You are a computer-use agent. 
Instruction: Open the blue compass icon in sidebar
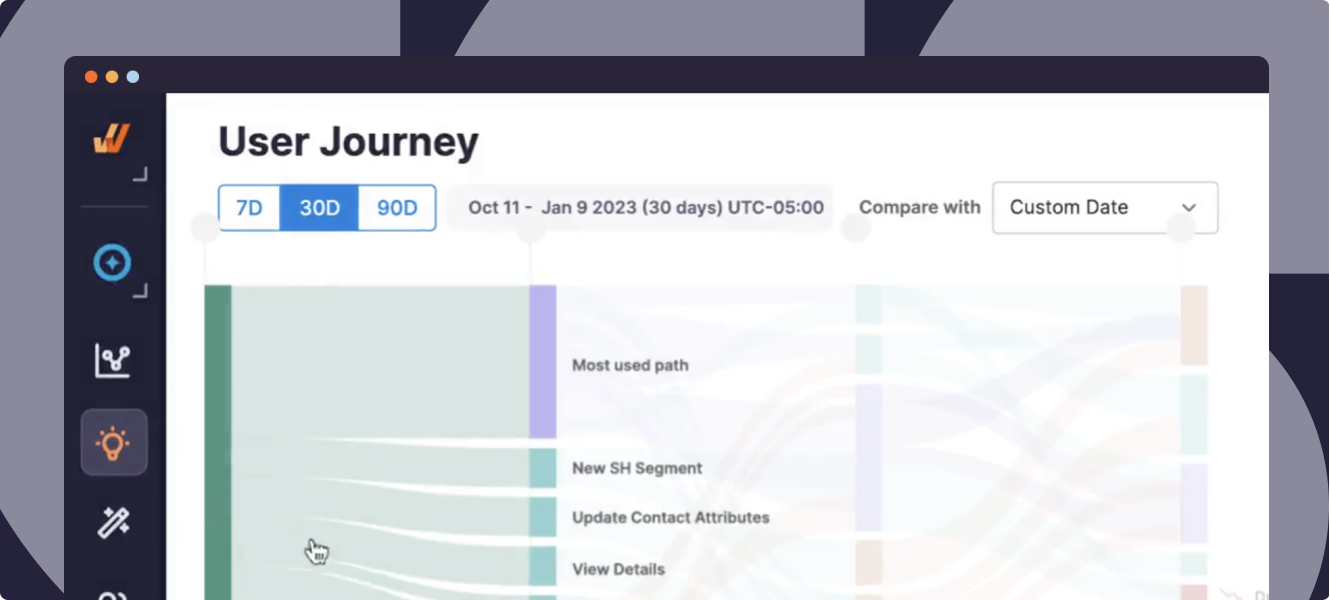(x=112, y=263)
